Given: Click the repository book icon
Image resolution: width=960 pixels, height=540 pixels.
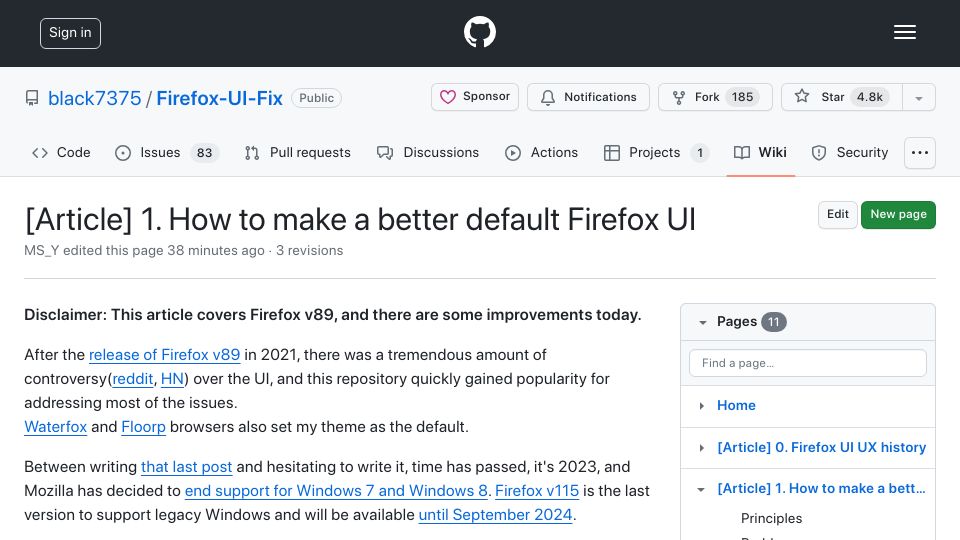Looking at the screenshot, I should click(32, 98).
